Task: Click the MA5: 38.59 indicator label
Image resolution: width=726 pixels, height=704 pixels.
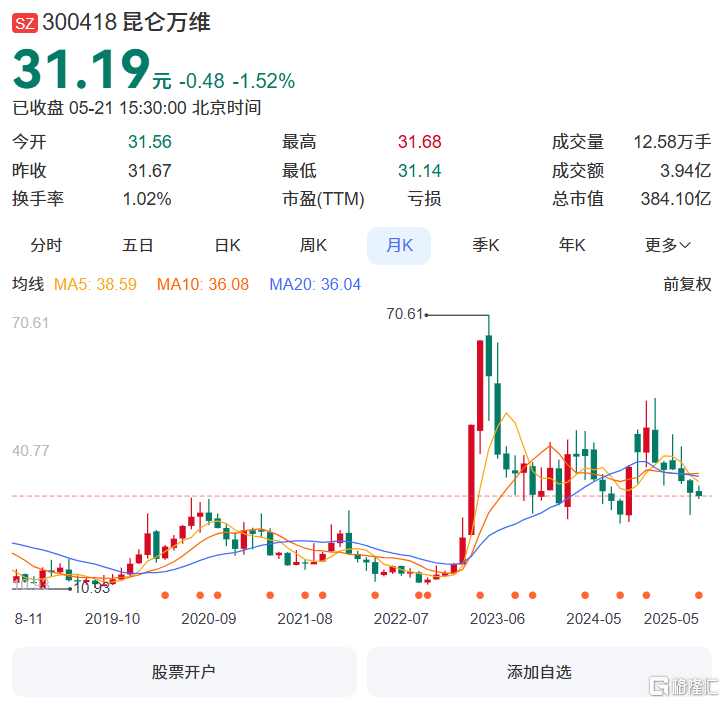Action: point(95,284)
